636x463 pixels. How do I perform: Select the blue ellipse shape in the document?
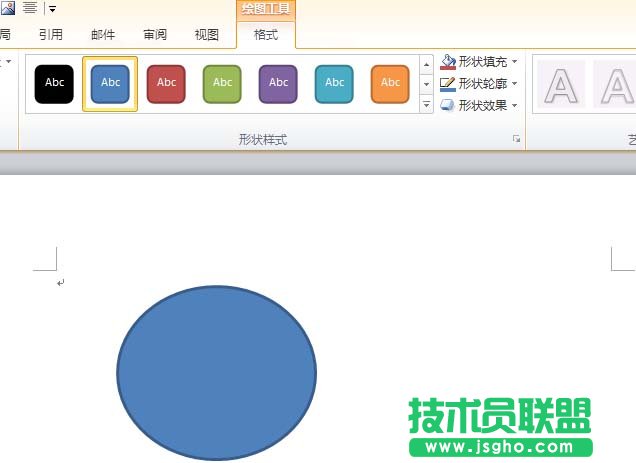(x=217, y=373)
